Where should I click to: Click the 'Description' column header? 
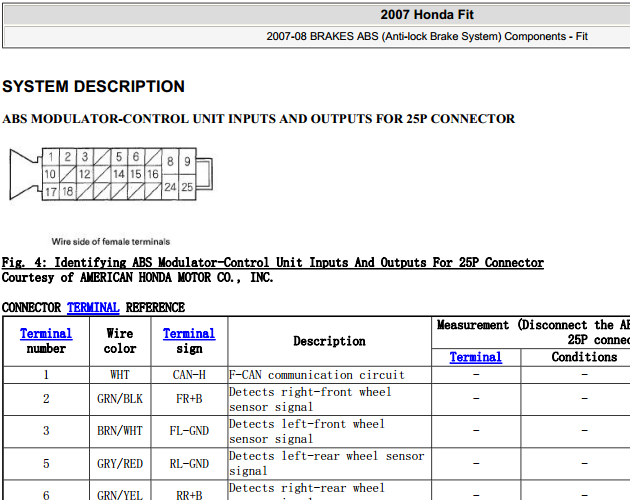329,341
